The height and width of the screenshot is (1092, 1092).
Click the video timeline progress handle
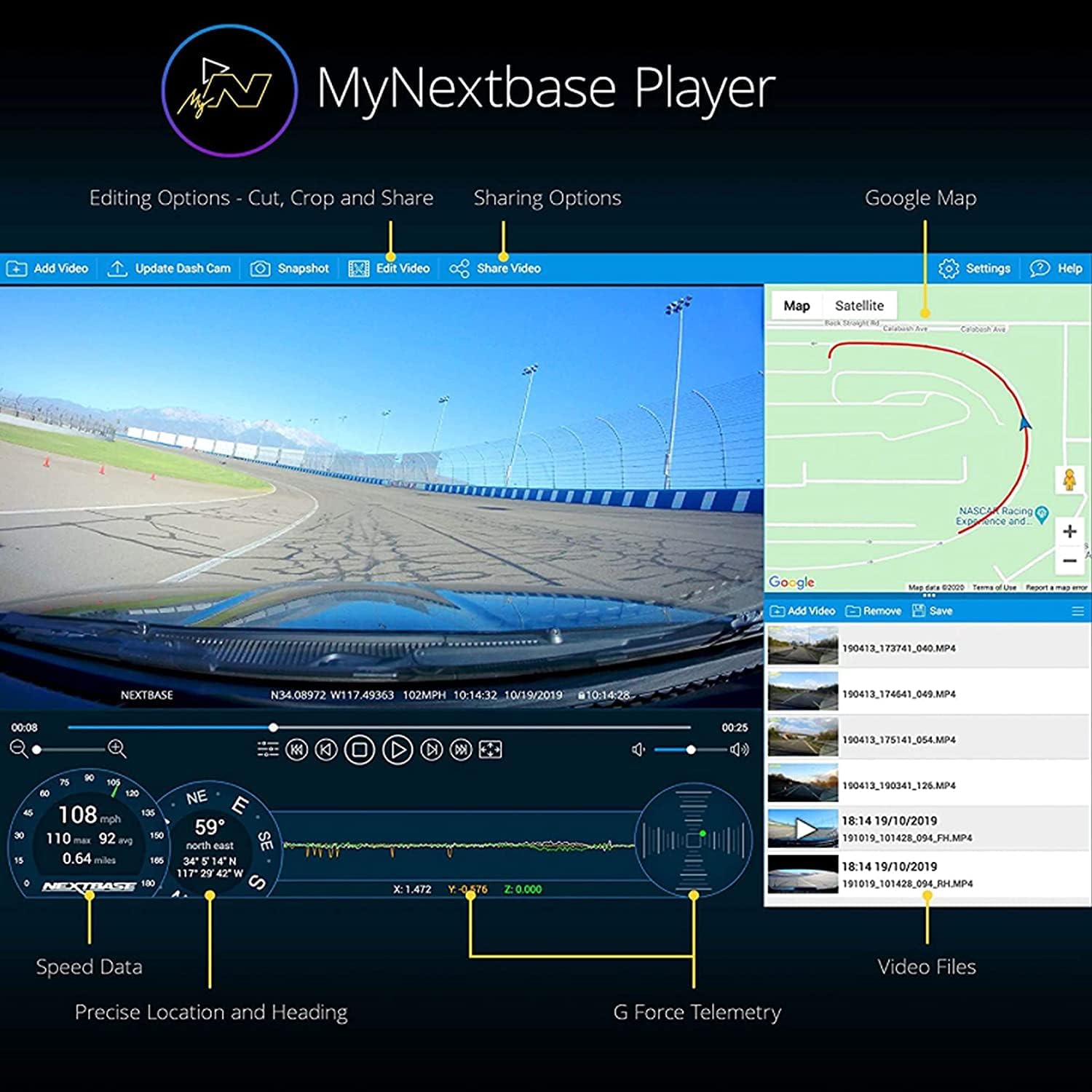point(273,727)
